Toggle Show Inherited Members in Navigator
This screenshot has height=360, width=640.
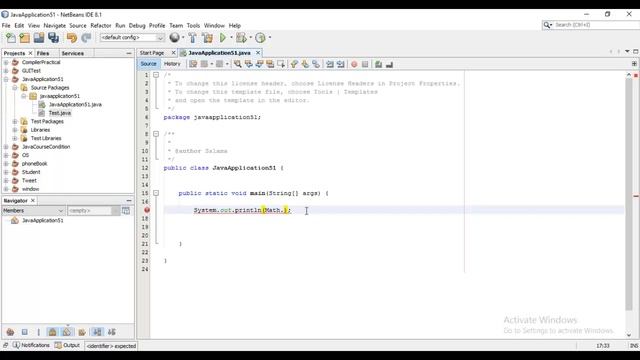pos(10,332)
